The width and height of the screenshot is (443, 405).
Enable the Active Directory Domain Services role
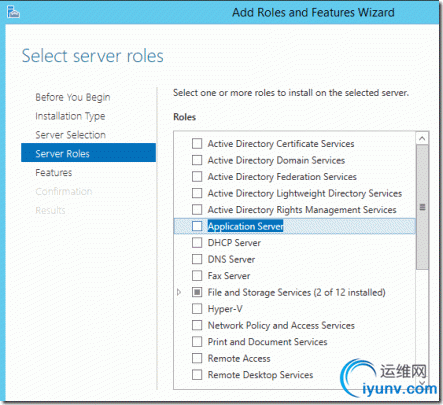tap(197, 160)
